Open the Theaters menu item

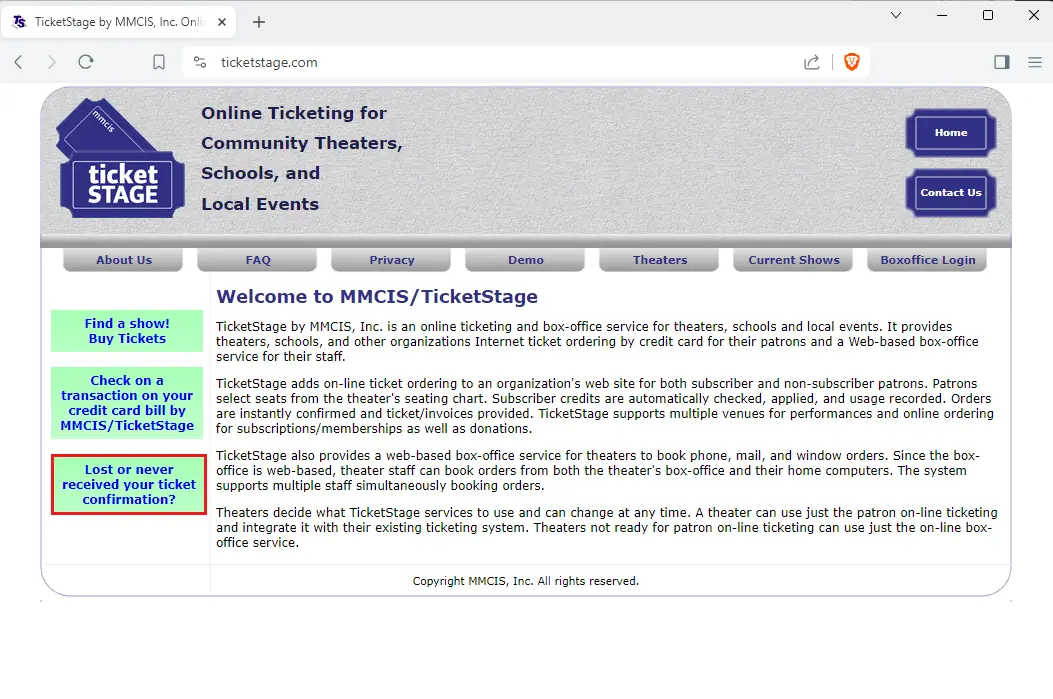point(659,260)
